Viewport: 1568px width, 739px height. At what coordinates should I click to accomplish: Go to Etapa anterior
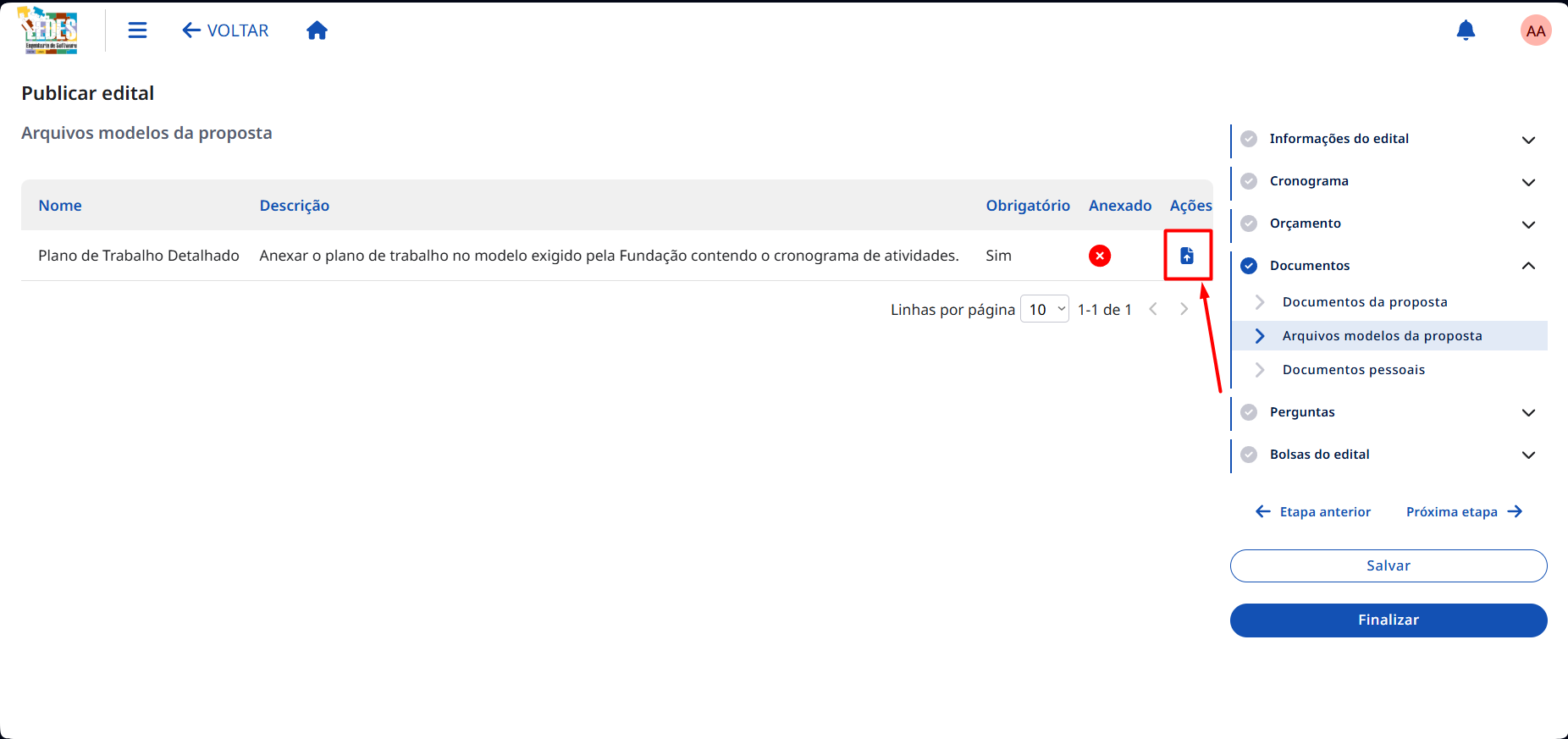pyautogui.click(x=1313, y=511)
